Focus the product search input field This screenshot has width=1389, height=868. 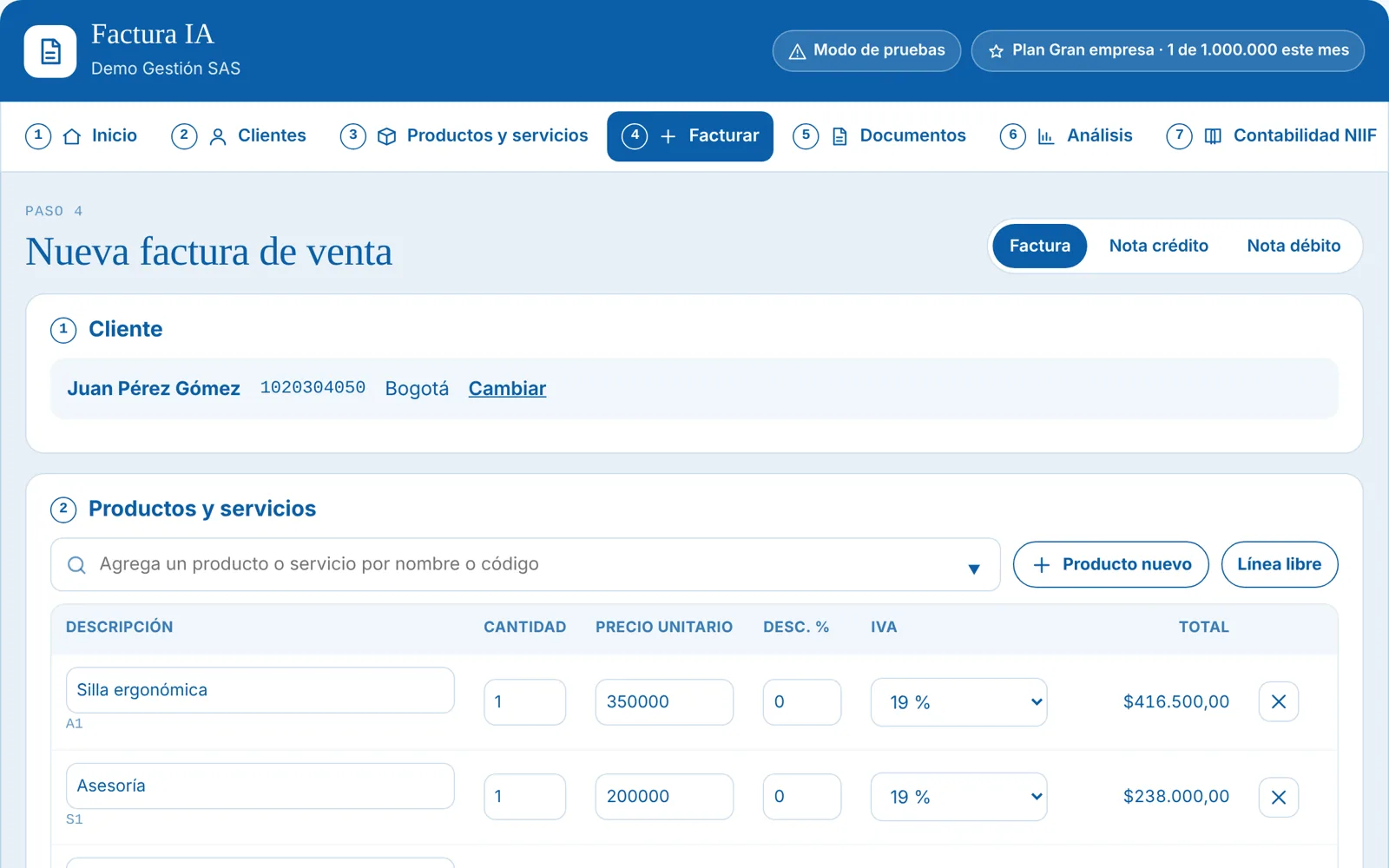pyautogui.click(x=525, y=564)
